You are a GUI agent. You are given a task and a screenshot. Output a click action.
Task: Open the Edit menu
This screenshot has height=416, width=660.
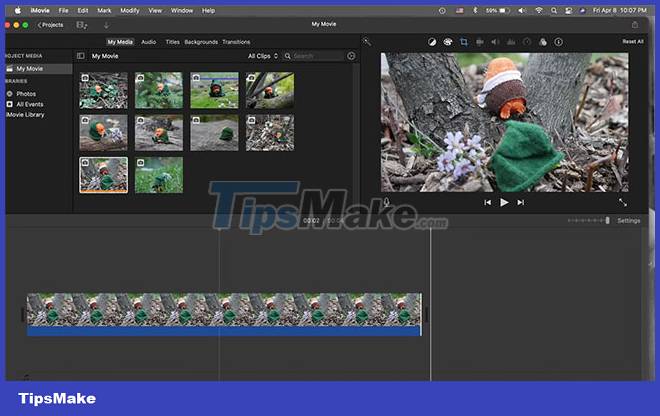click(83, 11)
